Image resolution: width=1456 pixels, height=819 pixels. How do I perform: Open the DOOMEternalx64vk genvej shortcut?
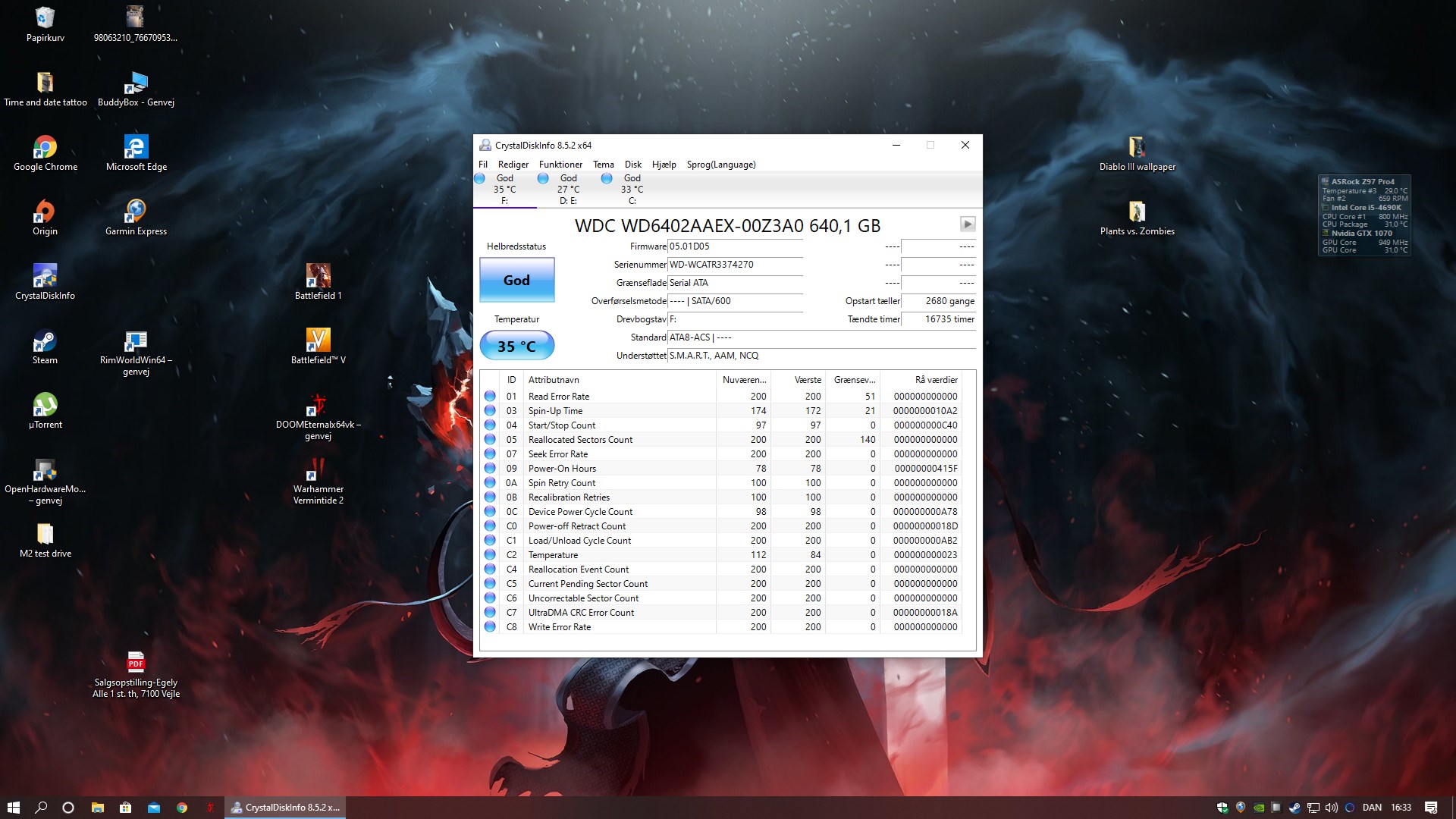point(318,417)
